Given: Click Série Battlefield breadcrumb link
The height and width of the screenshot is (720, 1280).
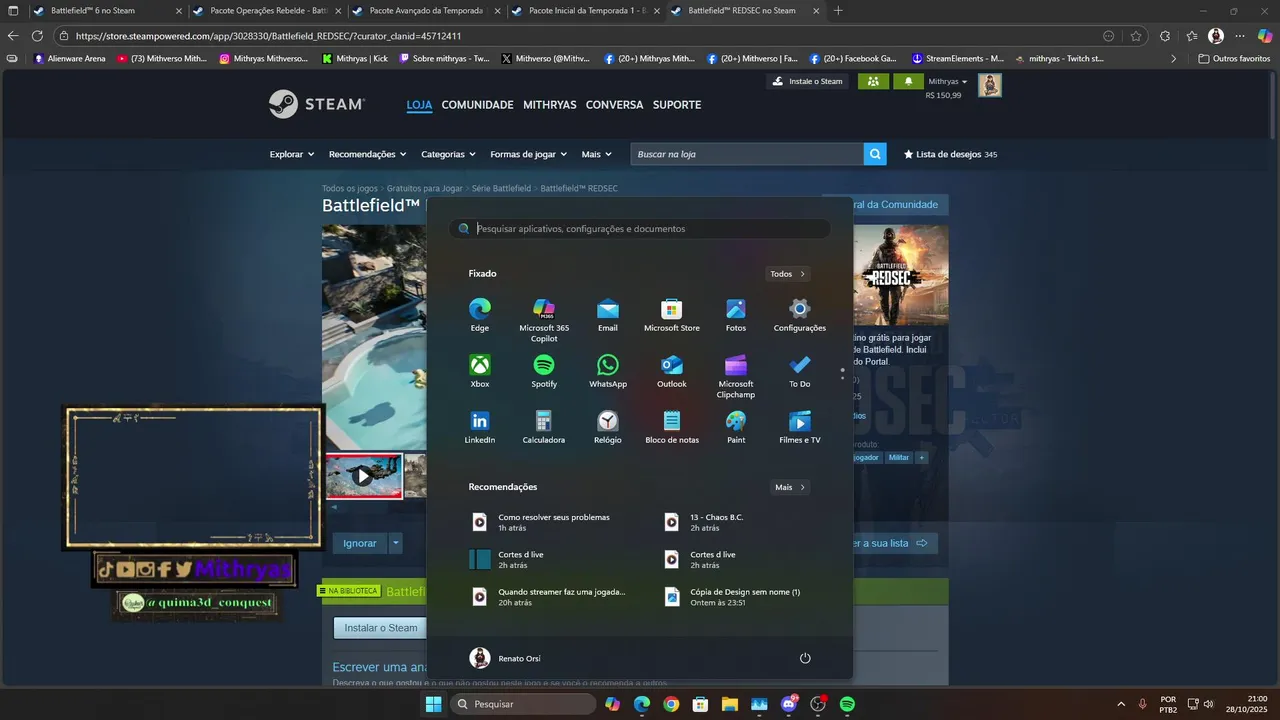Looking at the screenshot, I should (x=501, y=188).
